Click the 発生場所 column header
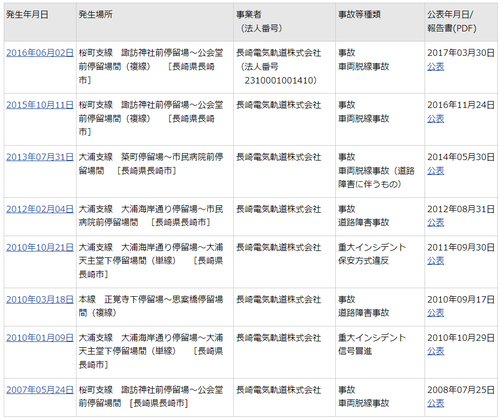Screen dimensions: 500x419 155,22
